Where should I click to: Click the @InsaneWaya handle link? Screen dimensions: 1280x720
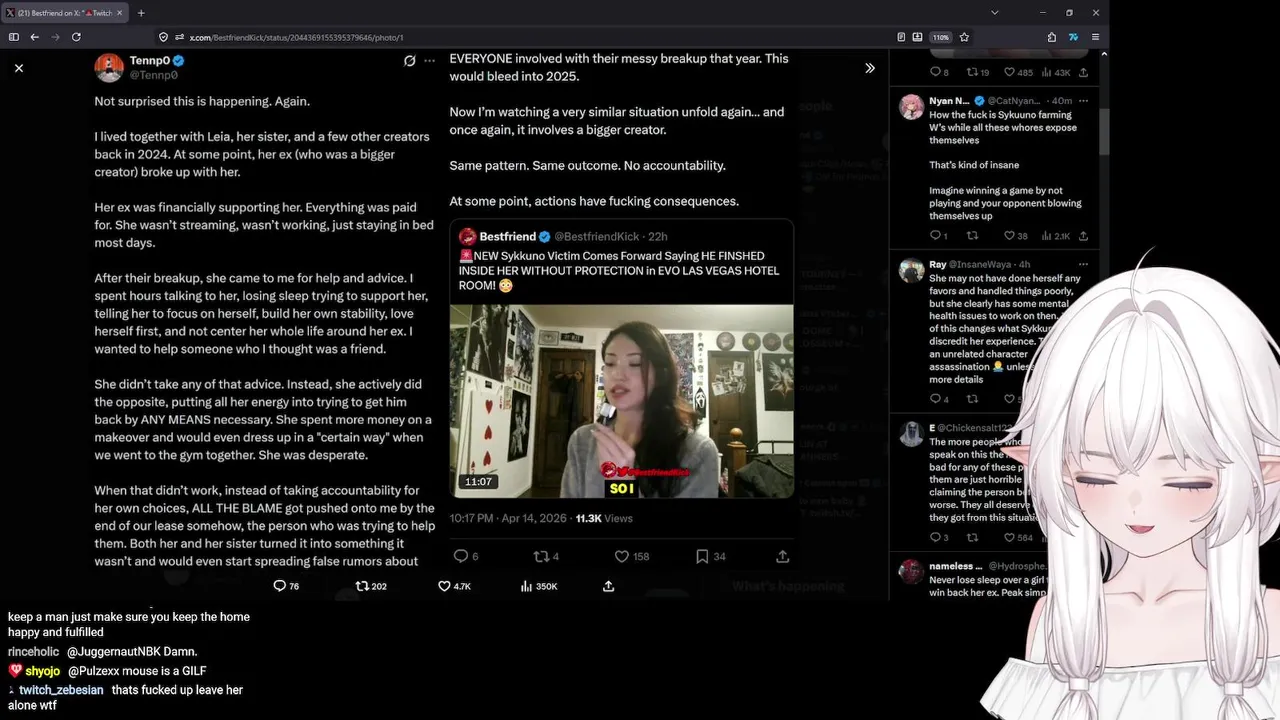[980, 264]
